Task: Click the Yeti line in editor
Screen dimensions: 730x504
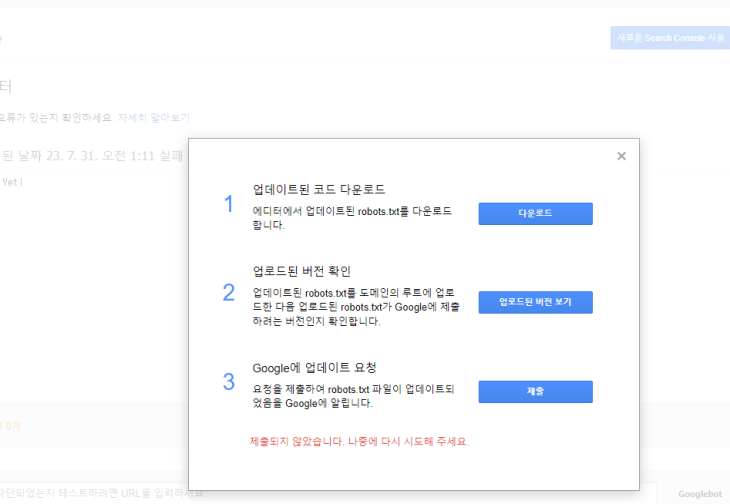Action: coord(12,182)
